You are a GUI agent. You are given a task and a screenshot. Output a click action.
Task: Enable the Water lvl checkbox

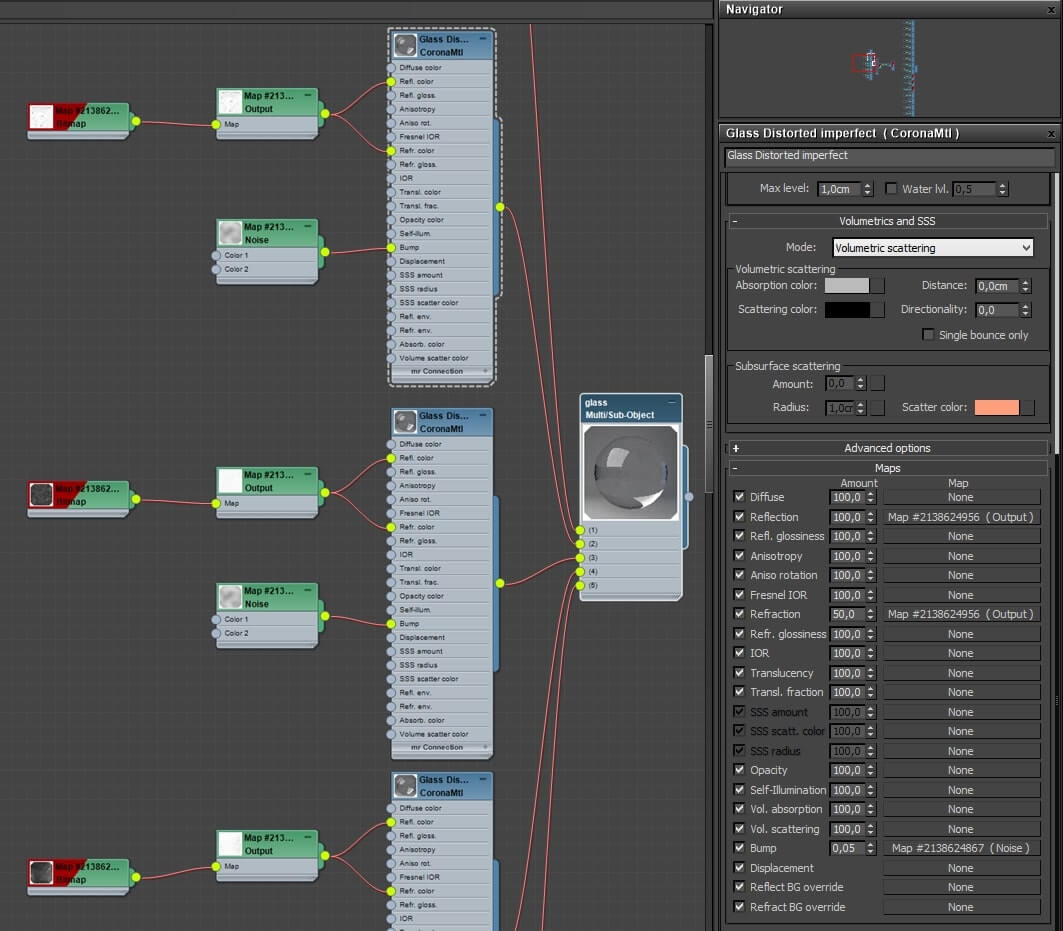click(889, 188)
